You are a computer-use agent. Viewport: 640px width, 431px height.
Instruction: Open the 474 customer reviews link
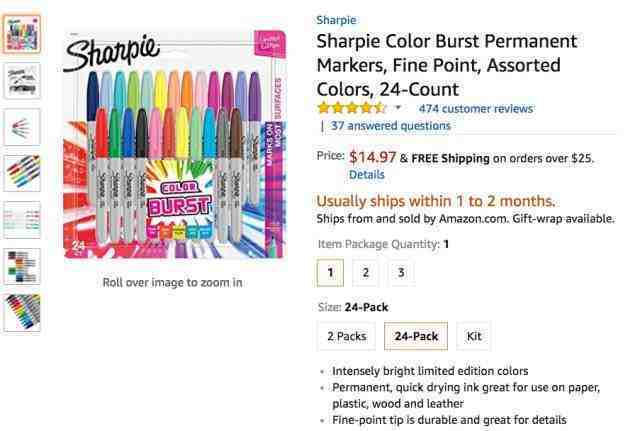[476, 108]
